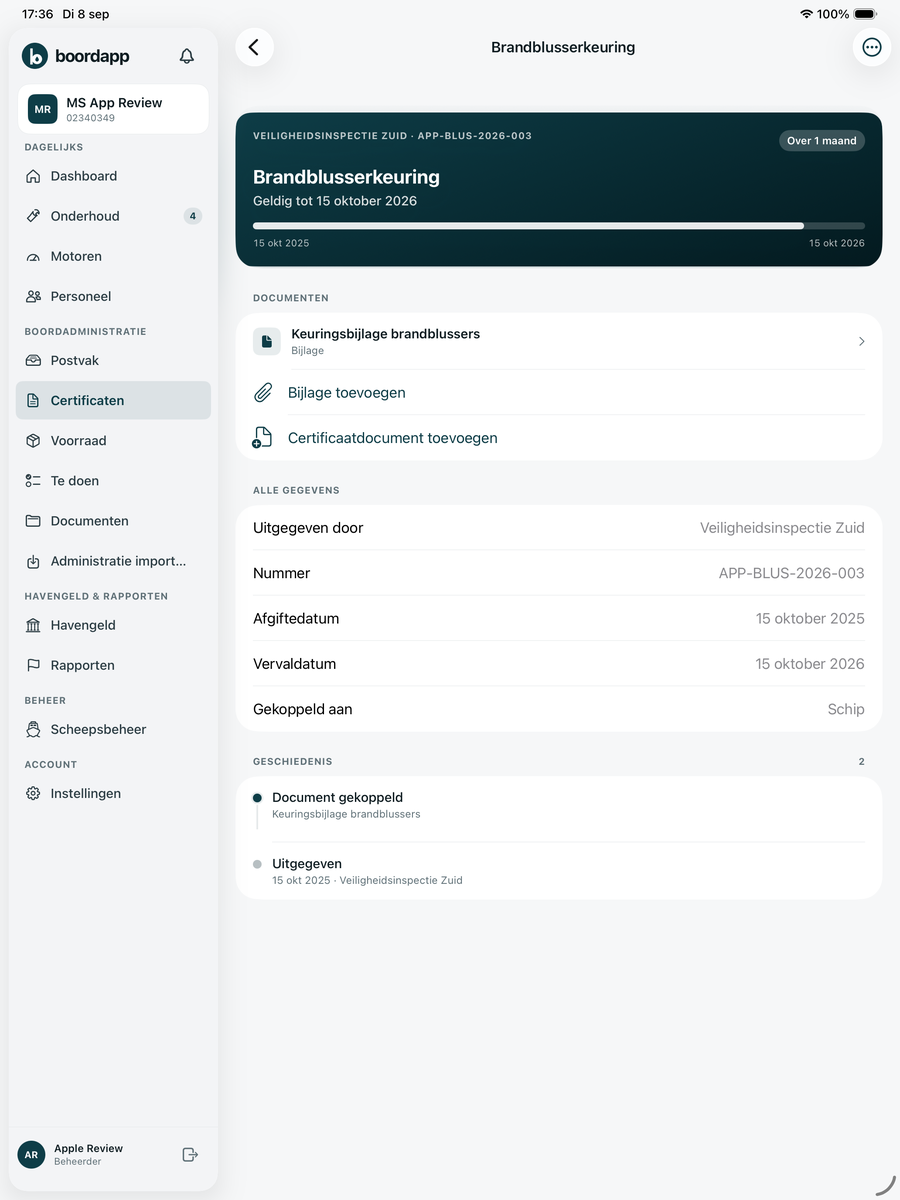Click the Rapporten flag icon

point(33,665)
